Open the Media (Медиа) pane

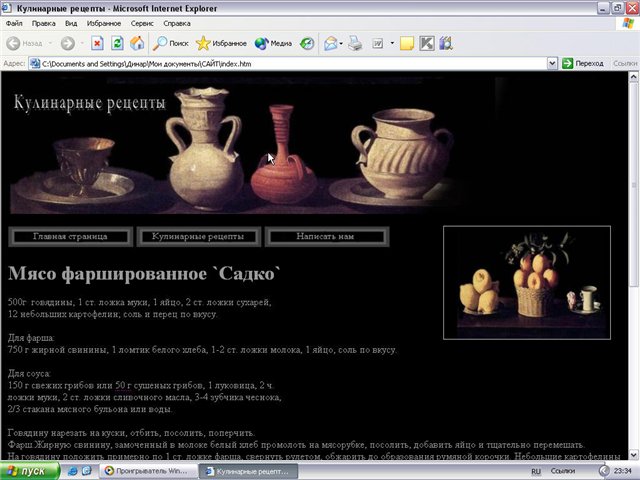(273, 44)
